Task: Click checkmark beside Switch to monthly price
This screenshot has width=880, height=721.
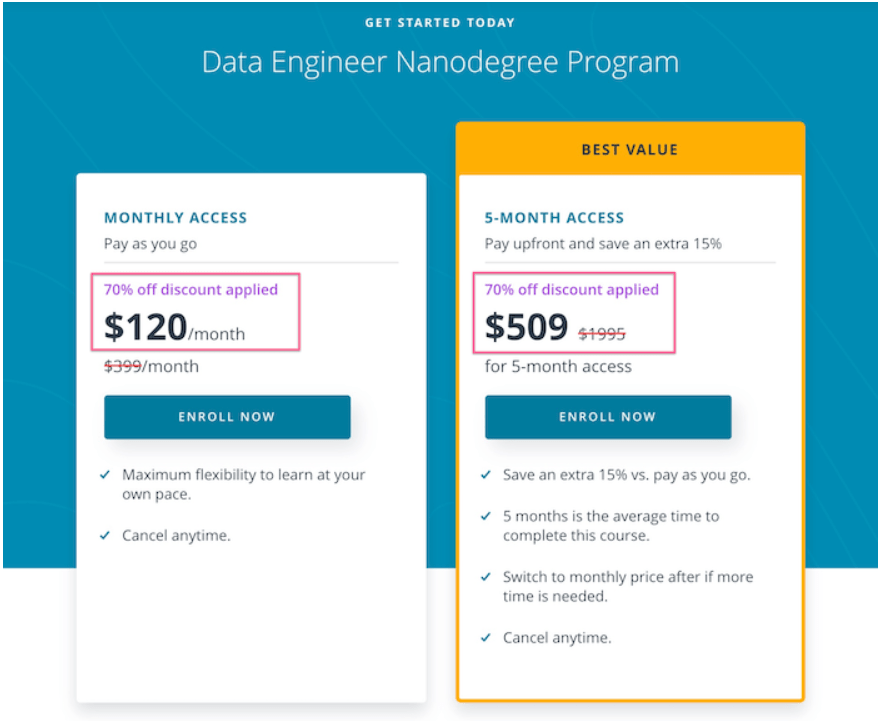Action: (x=486, y=577)
